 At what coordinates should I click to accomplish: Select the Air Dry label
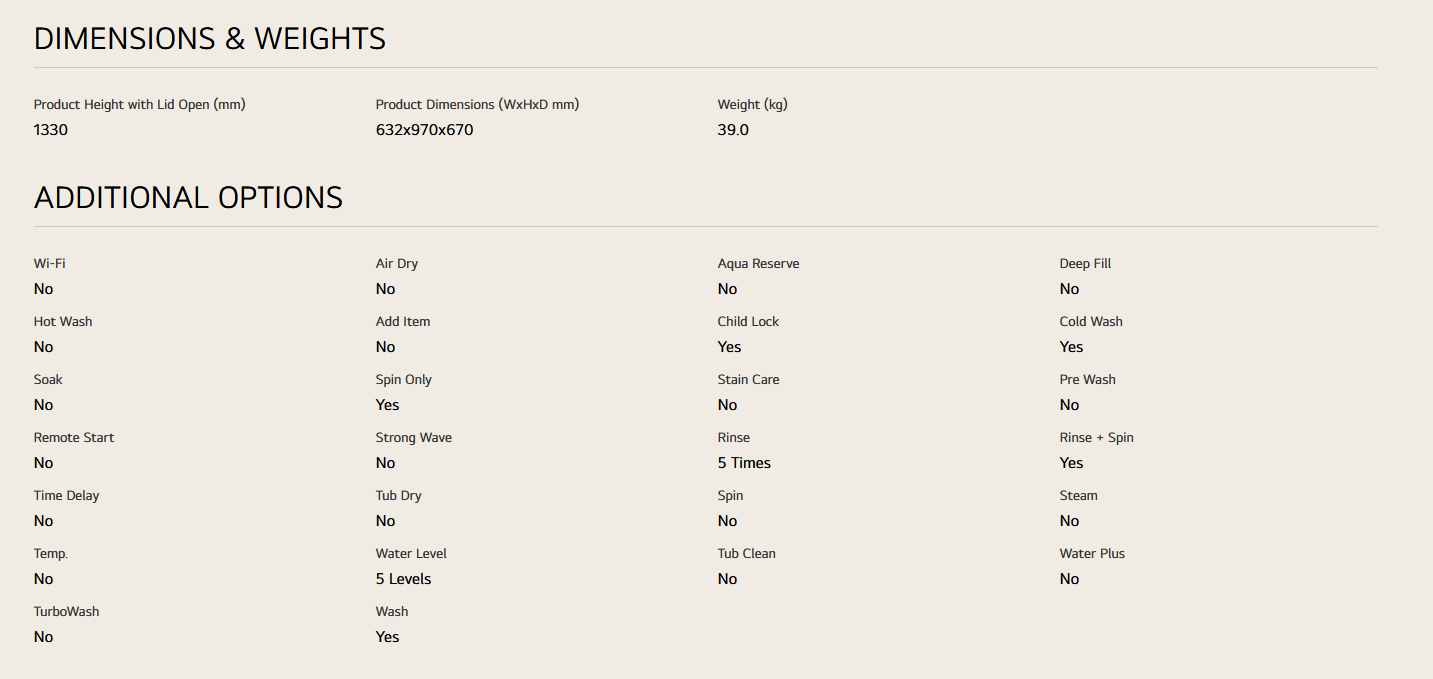coord(397,264)
